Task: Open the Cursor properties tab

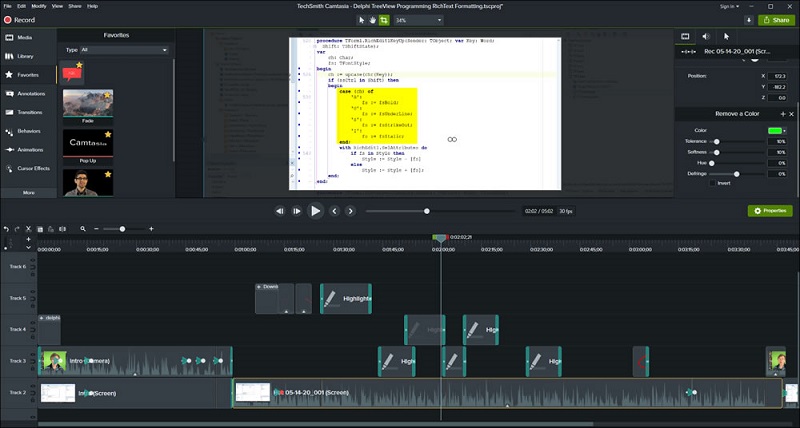Action: [727, 36]
